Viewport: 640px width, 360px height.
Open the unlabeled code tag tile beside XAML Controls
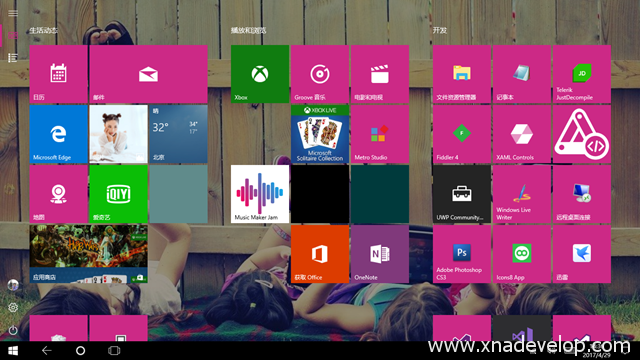(x=582, y=134)
